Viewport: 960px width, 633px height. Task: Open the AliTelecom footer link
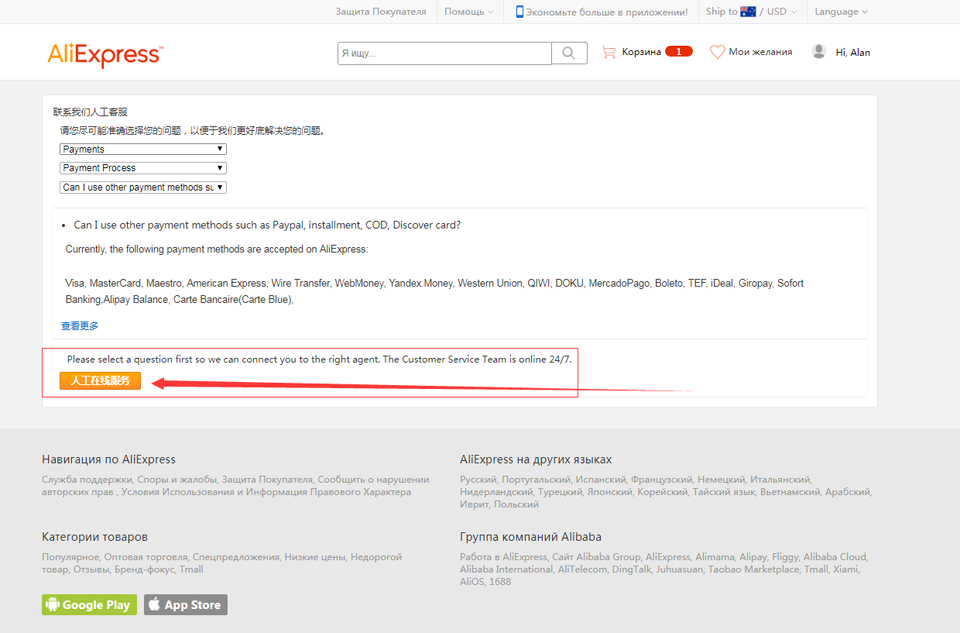tap(582, 569)
